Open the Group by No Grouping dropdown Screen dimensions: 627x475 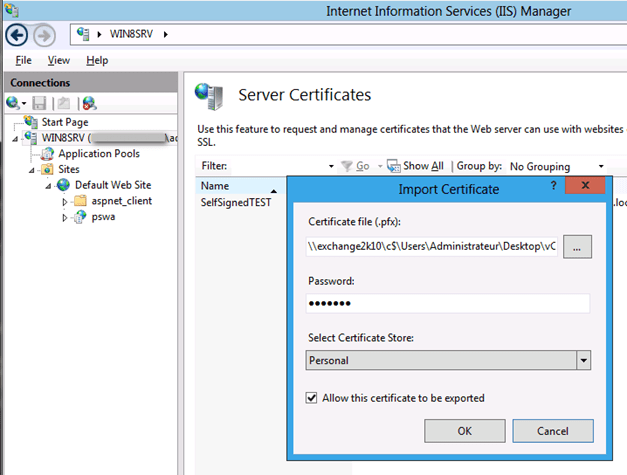pos(601,166)
